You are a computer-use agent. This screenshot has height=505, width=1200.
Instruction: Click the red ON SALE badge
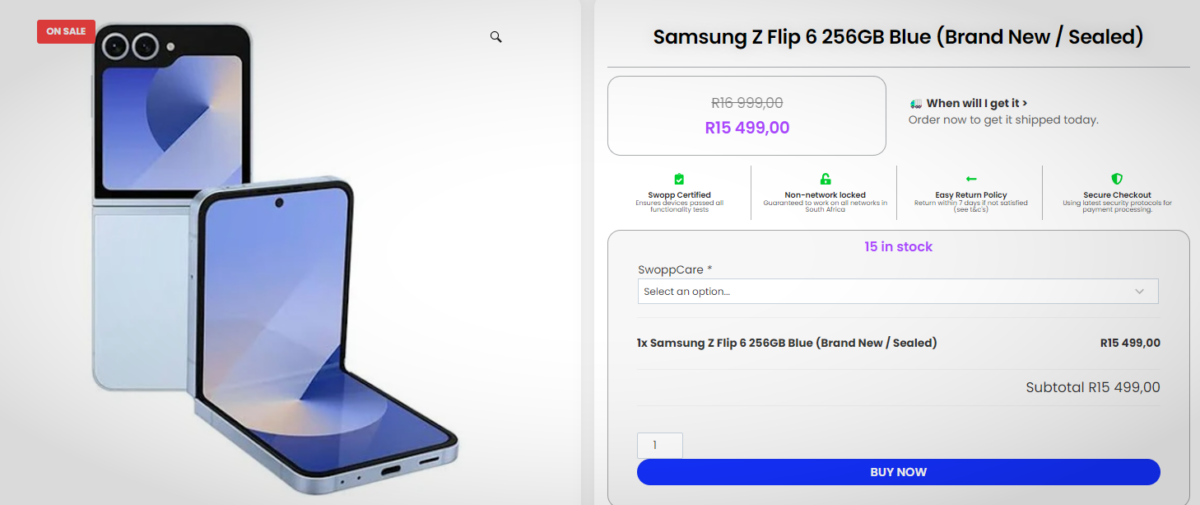coord(66,31)
